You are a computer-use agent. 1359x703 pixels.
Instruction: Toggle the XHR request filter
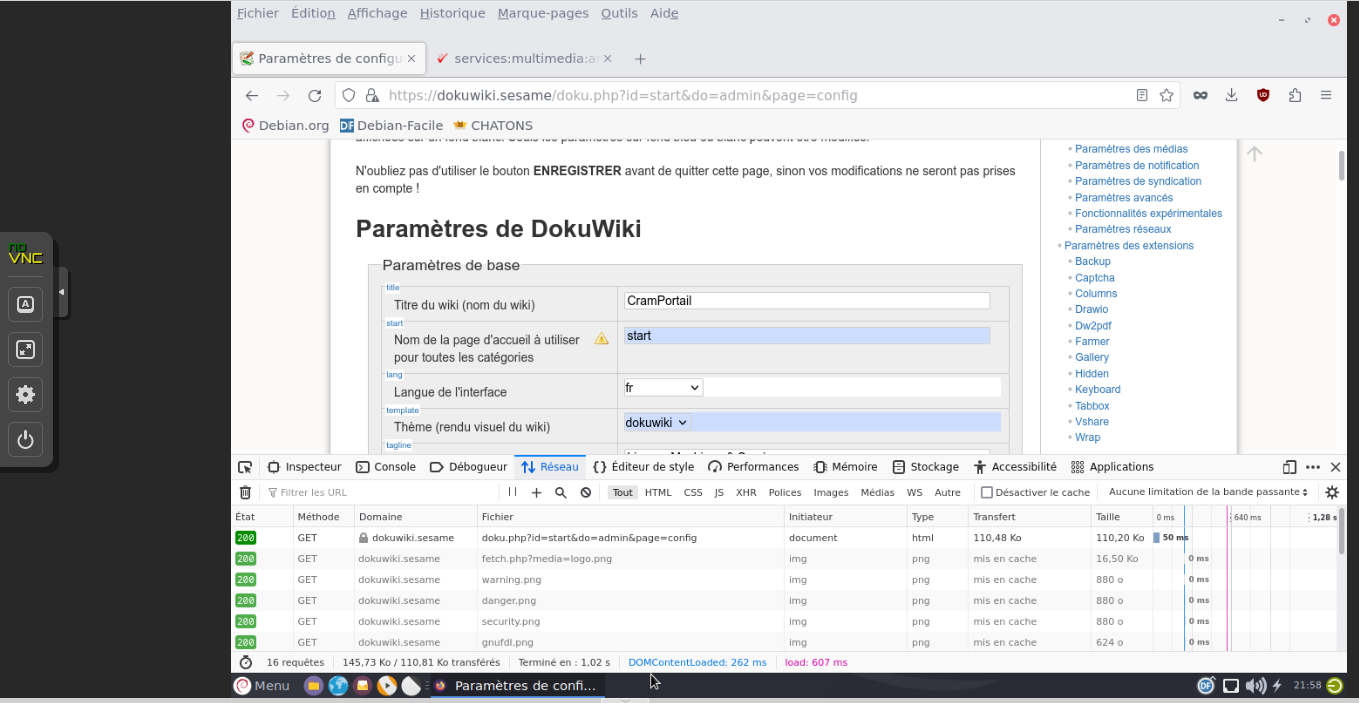(746, 492)
